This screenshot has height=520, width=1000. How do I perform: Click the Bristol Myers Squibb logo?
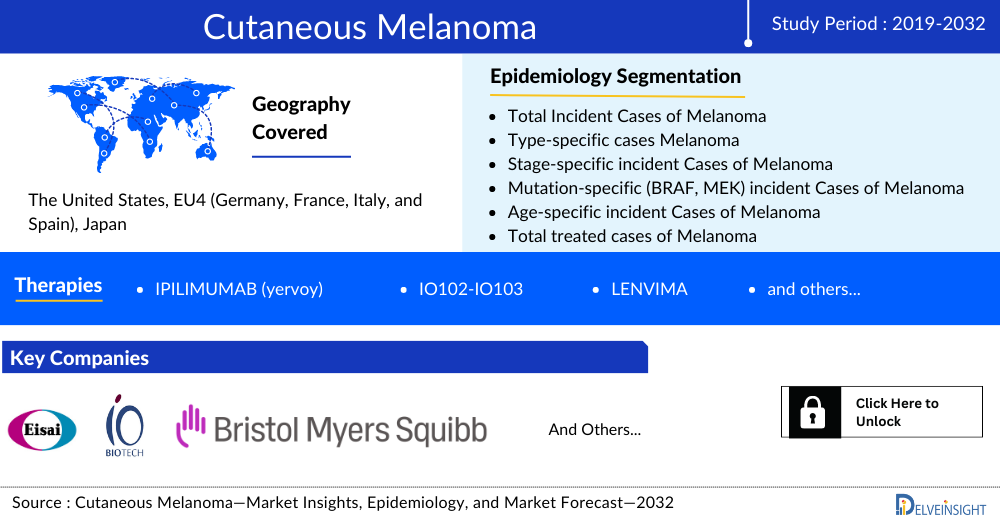[x=332, y=429]
